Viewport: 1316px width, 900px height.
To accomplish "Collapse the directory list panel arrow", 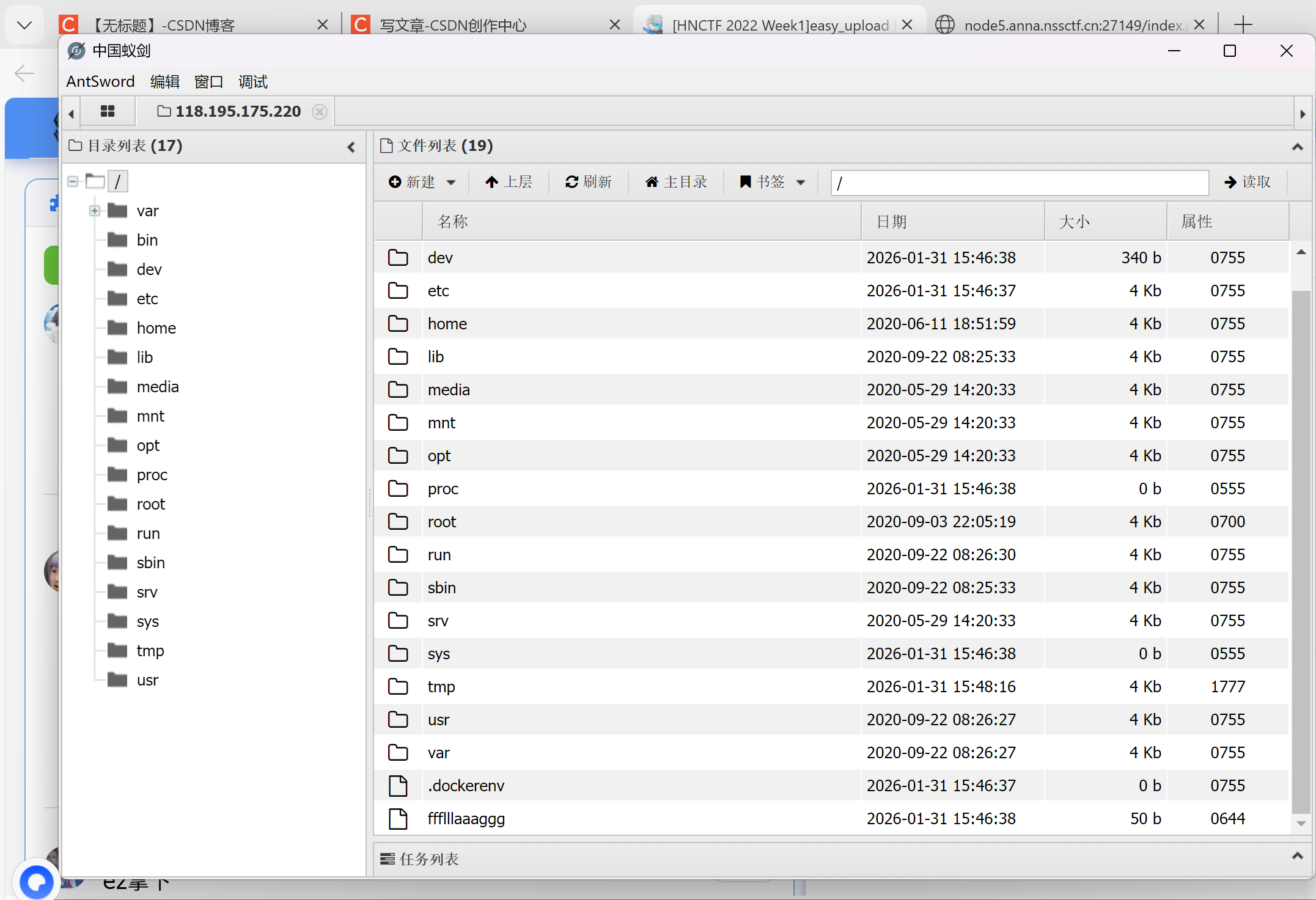I will pos(351,147).
